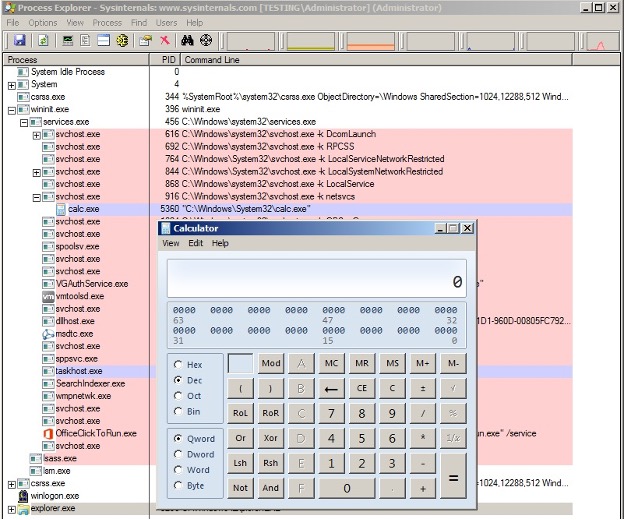This screenshot has width=624, height=520.
Task: Click the vmtoolsd.exe VM icon
Action: pyautogui.click(x=48, y=296)
